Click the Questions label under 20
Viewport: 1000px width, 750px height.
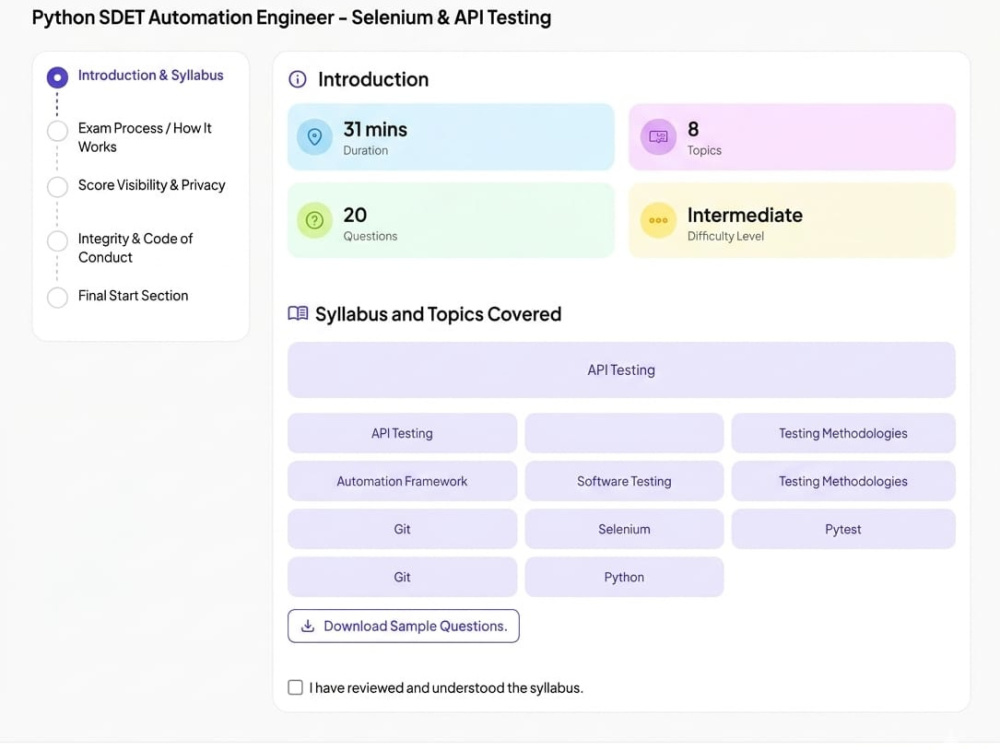370,236
